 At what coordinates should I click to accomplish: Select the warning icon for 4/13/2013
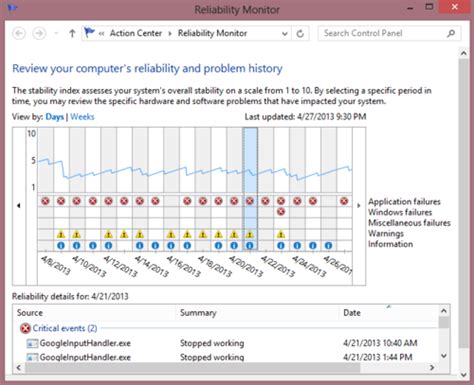124,234
